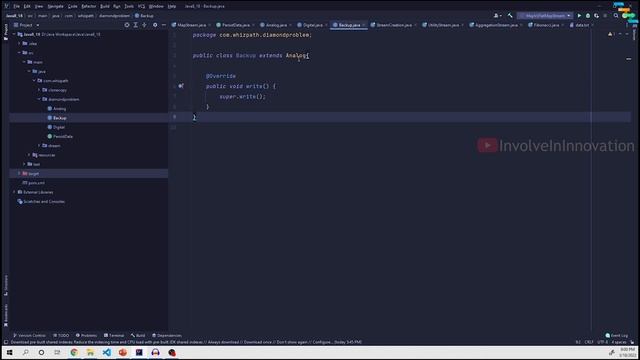Viewport: 640px width, 360px height.
Task: Click the Backup breadcrumb in navigation bar
Action: point(144,16)
